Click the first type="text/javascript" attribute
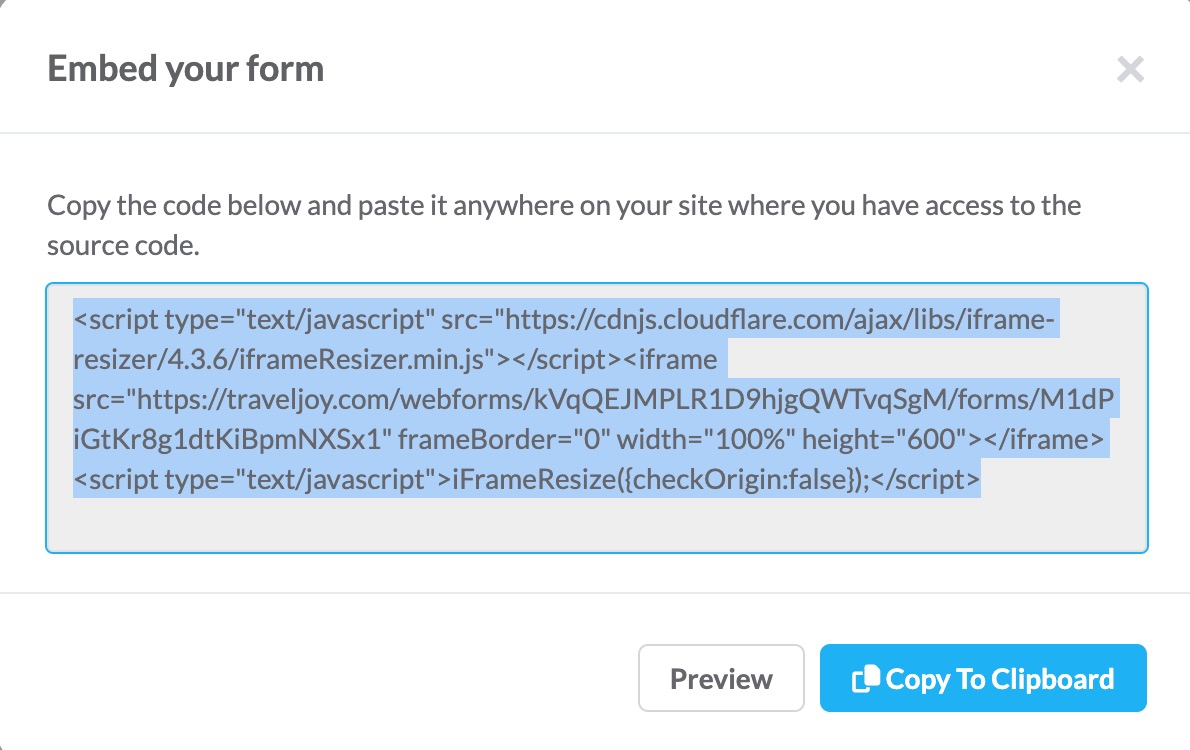1190x750 pixels. pyautogui.click(x=299, y=320)
